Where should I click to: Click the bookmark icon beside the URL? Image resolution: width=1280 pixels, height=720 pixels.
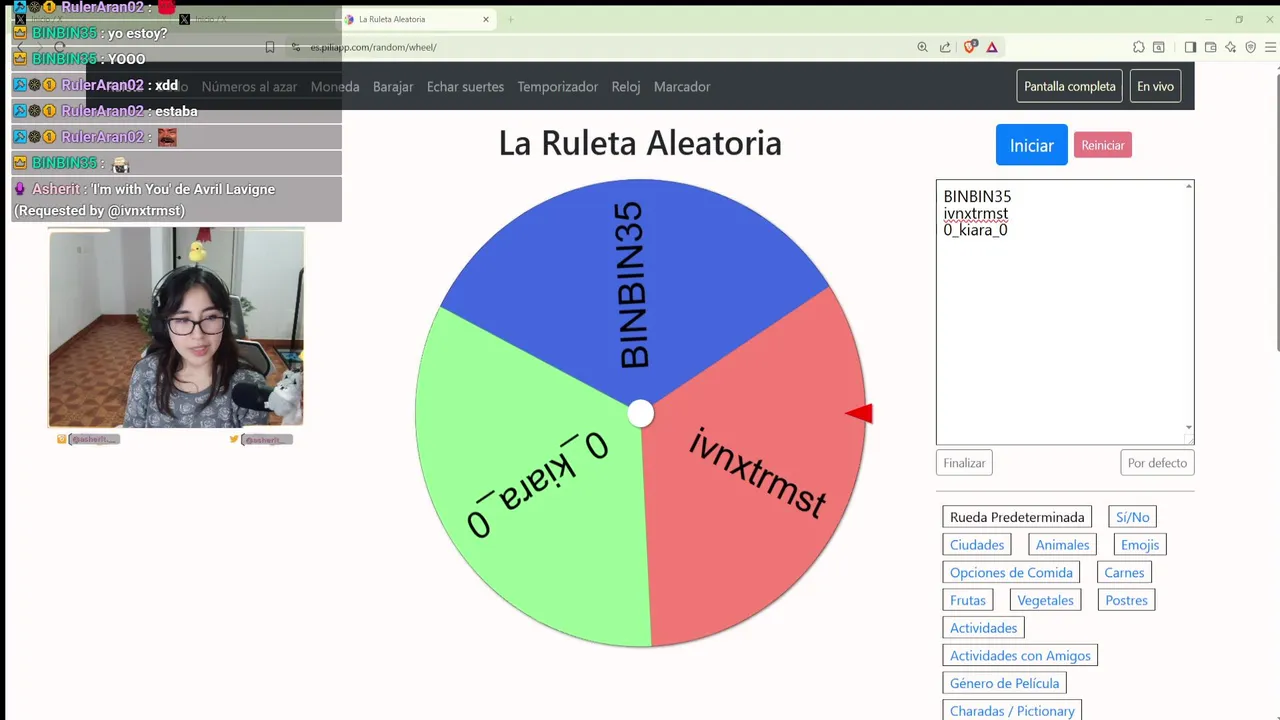pyautogui.click(x=270, y=47)
